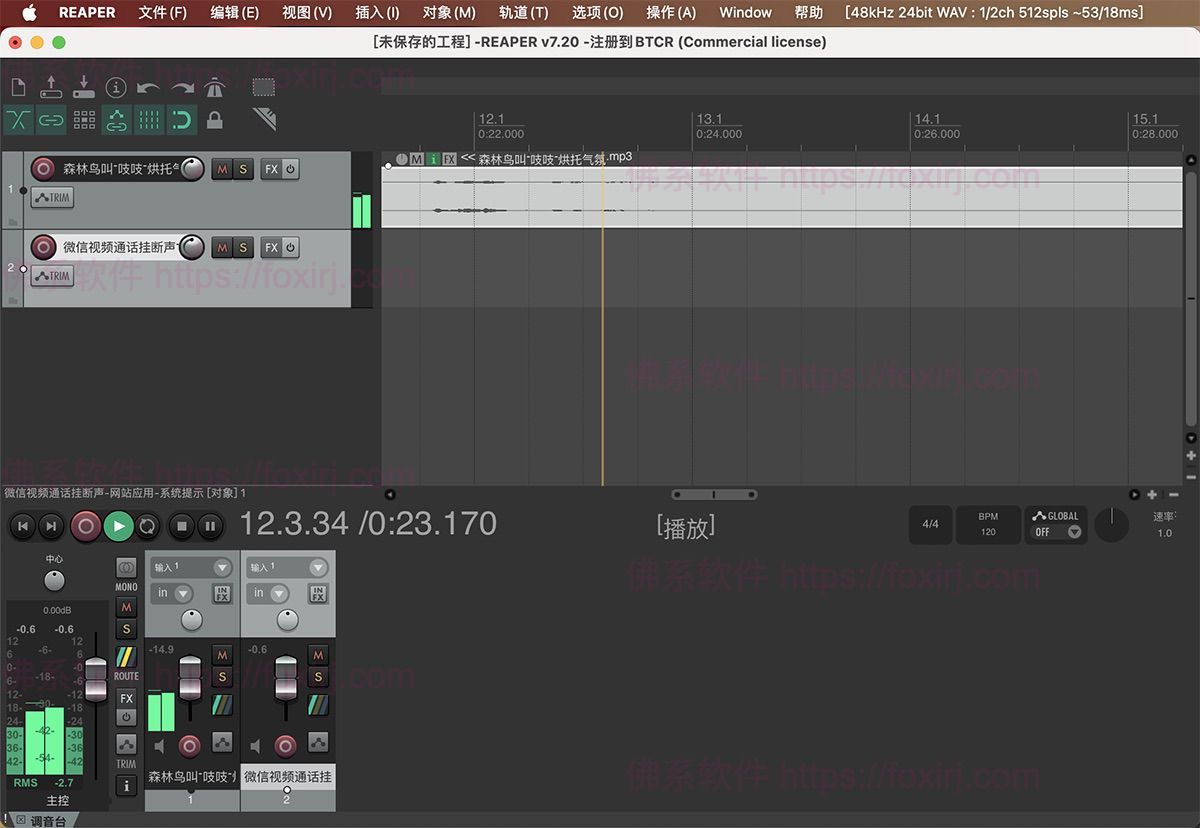
Task: Open FX for track 1
Action: [x=271, y=169]
